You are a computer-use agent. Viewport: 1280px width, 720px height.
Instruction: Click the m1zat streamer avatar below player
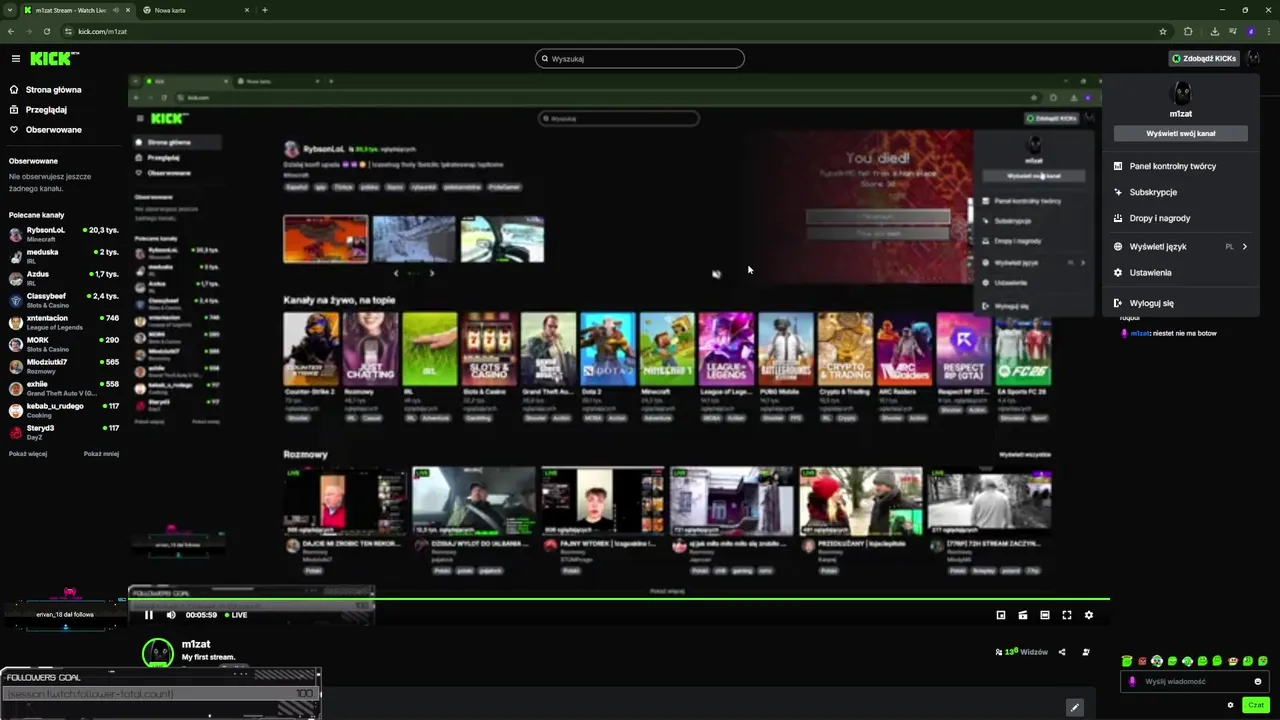tap(158, 653)
